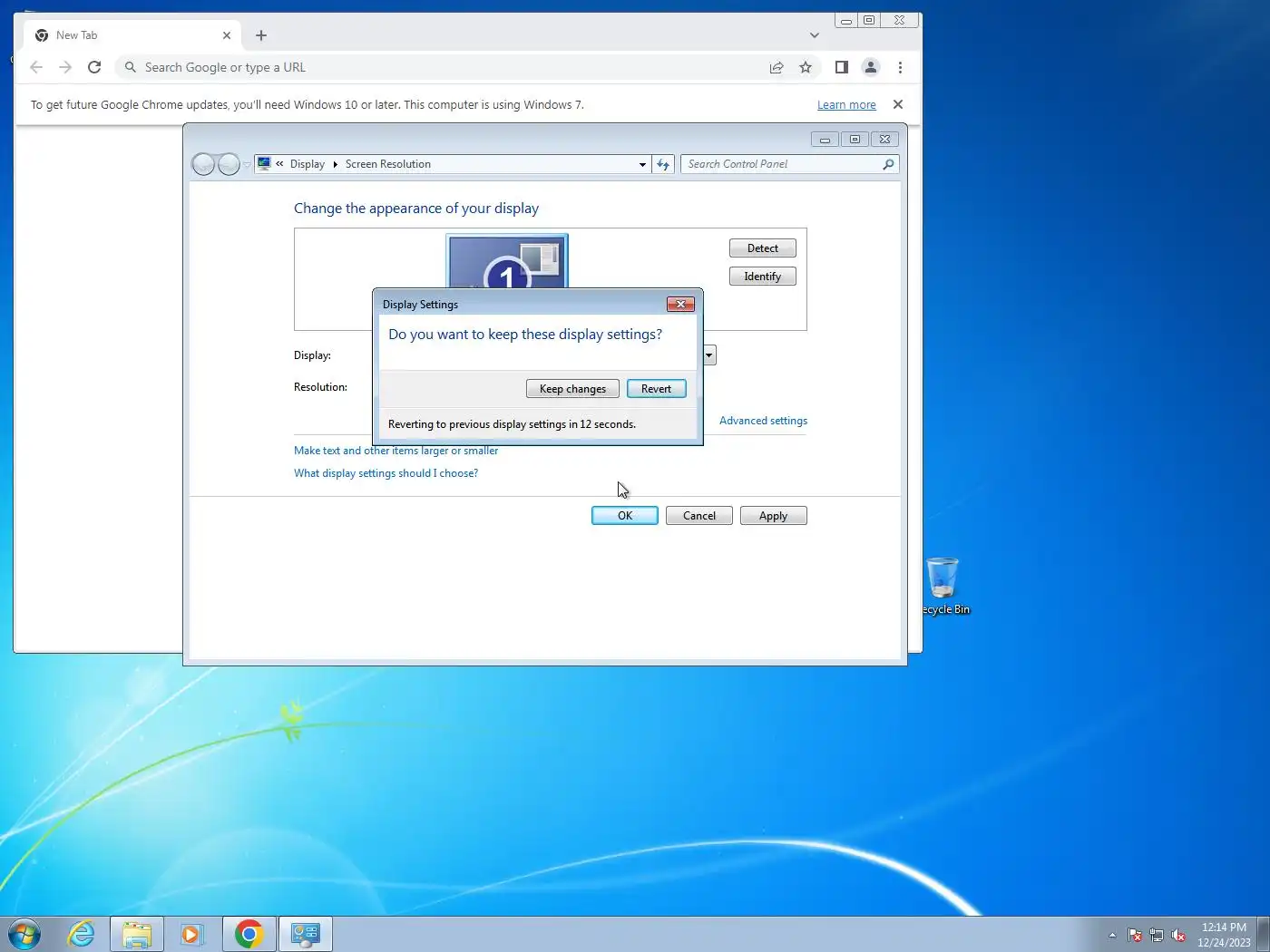This screenshot has width=1270, height=952.
Task: Switch to Chrome from taskbar
Action: pos(249,934)
